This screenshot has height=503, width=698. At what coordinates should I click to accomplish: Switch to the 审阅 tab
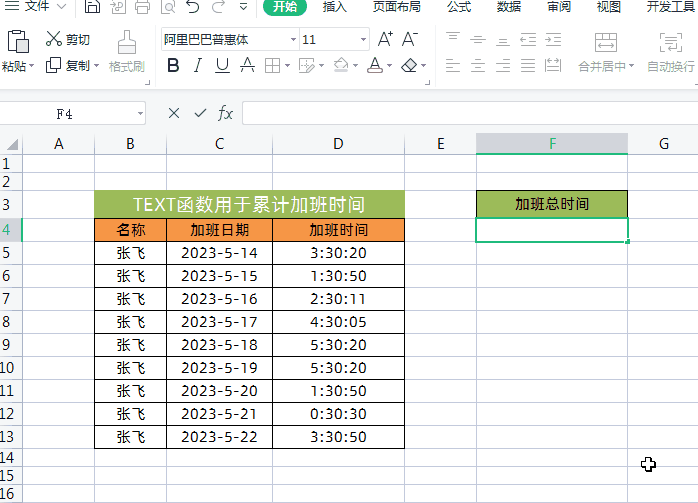click(x=559, y=6)
